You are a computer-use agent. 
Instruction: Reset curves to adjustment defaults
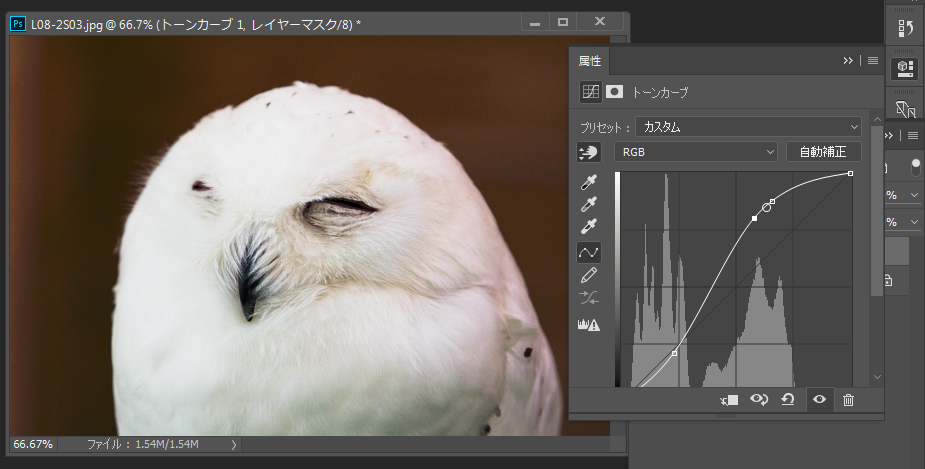[x=787, y=400]
